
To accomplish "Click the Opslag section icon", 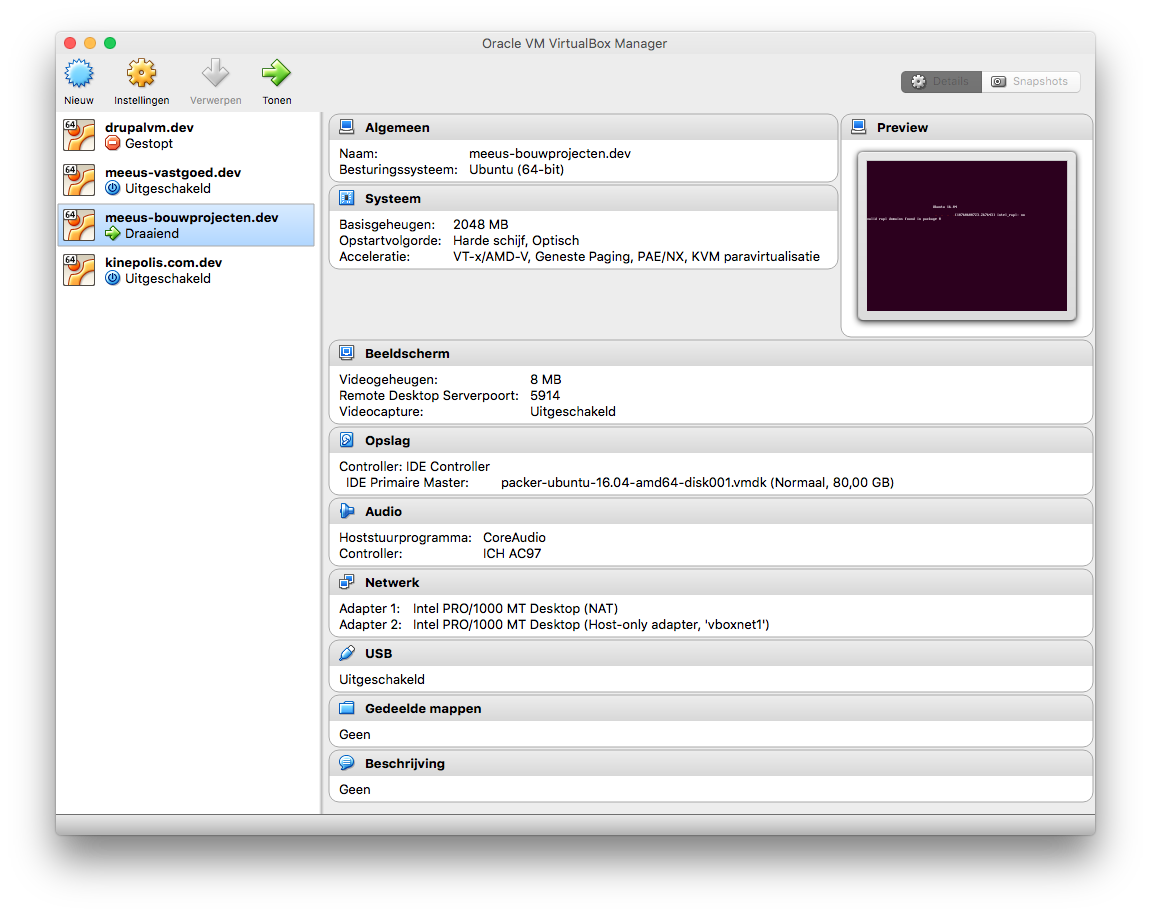I will click(x=347, y=439).
